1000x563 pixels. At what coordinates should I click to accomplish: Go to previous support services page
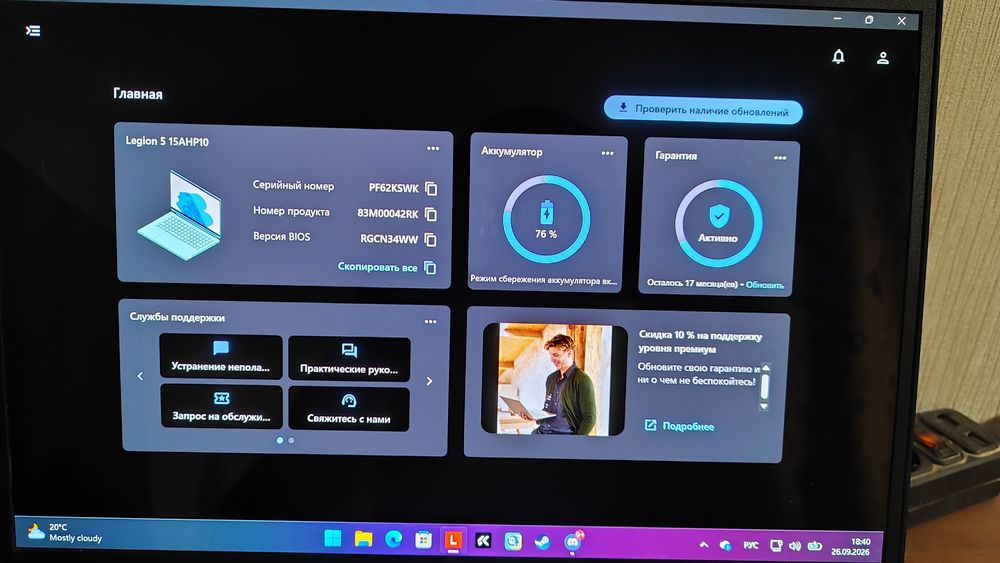[140, 376]
